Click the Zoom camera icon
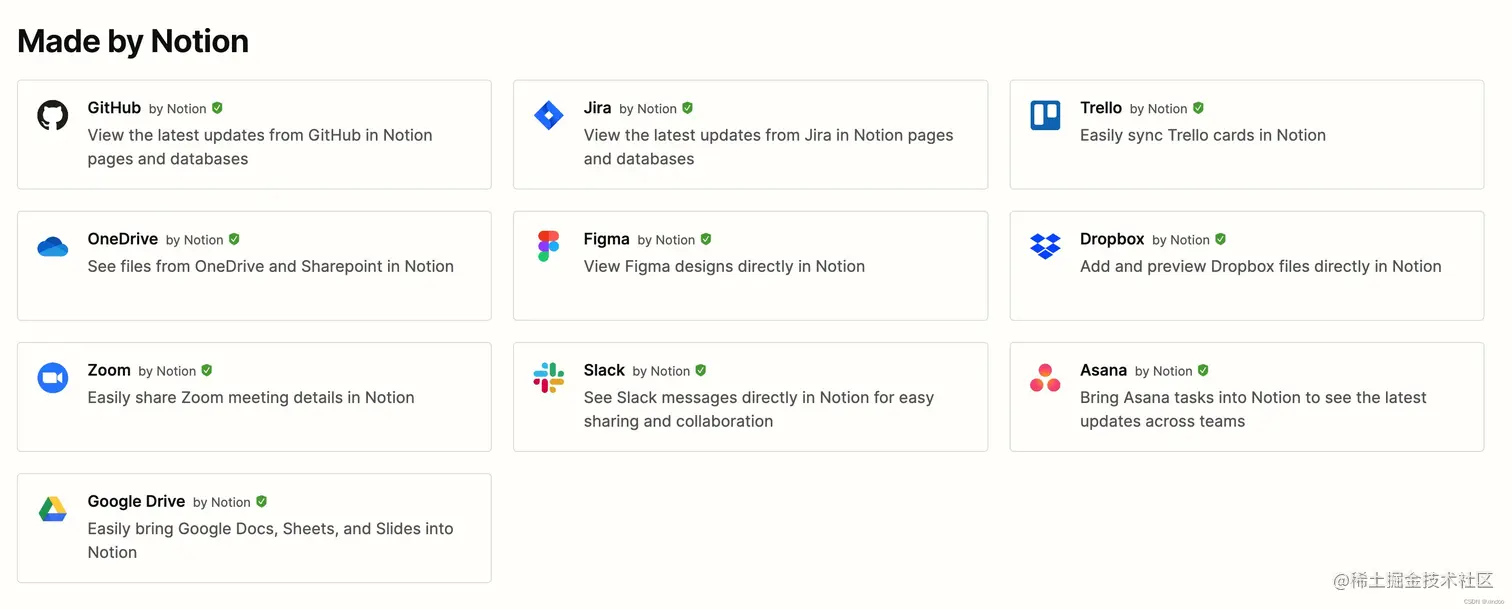Screen dimensions: 1512x609 [x=53, y=377]
